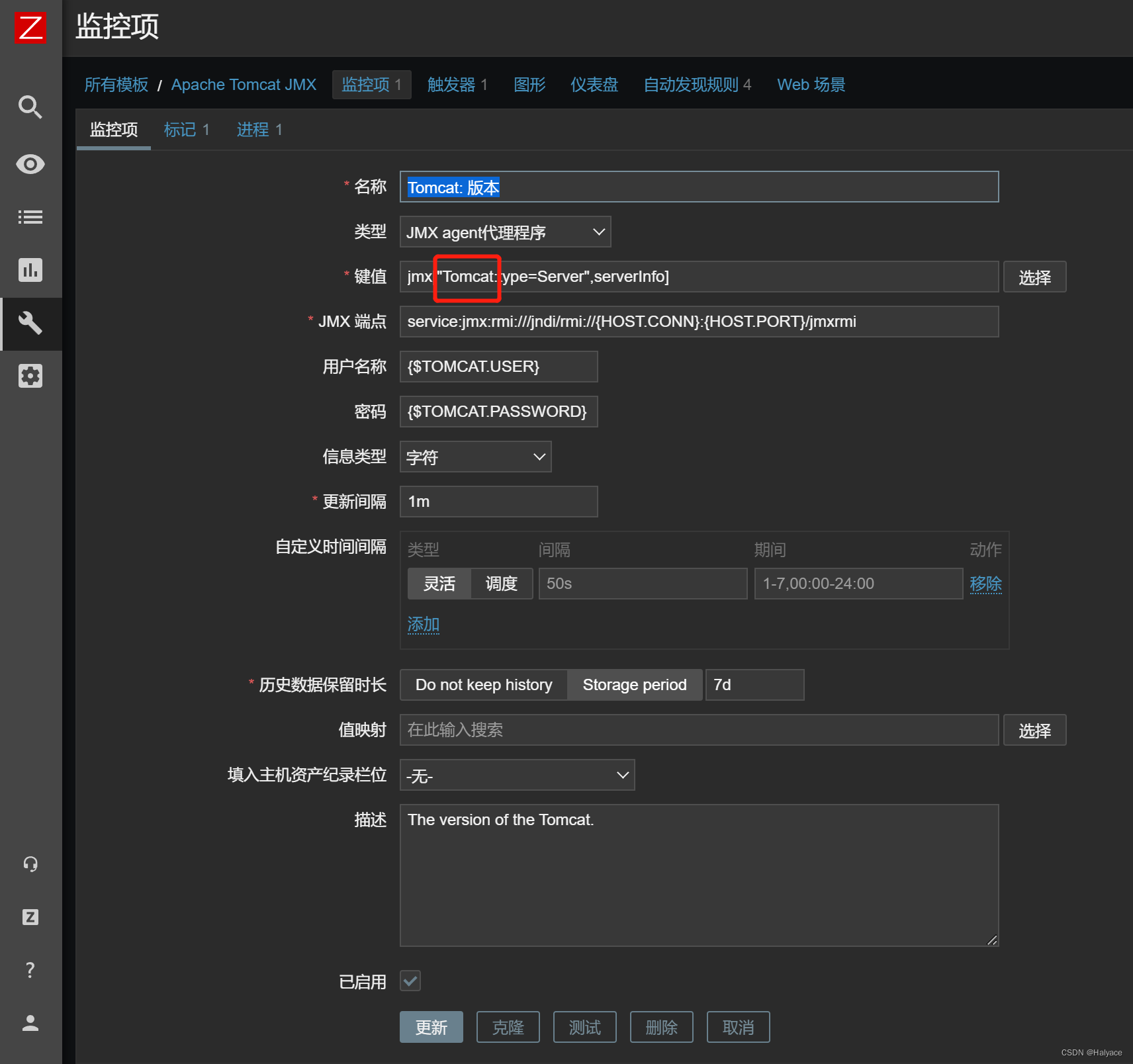Focus the 更新间隔 1m field
The image size is (1133, 1064).
click(498, 502)
